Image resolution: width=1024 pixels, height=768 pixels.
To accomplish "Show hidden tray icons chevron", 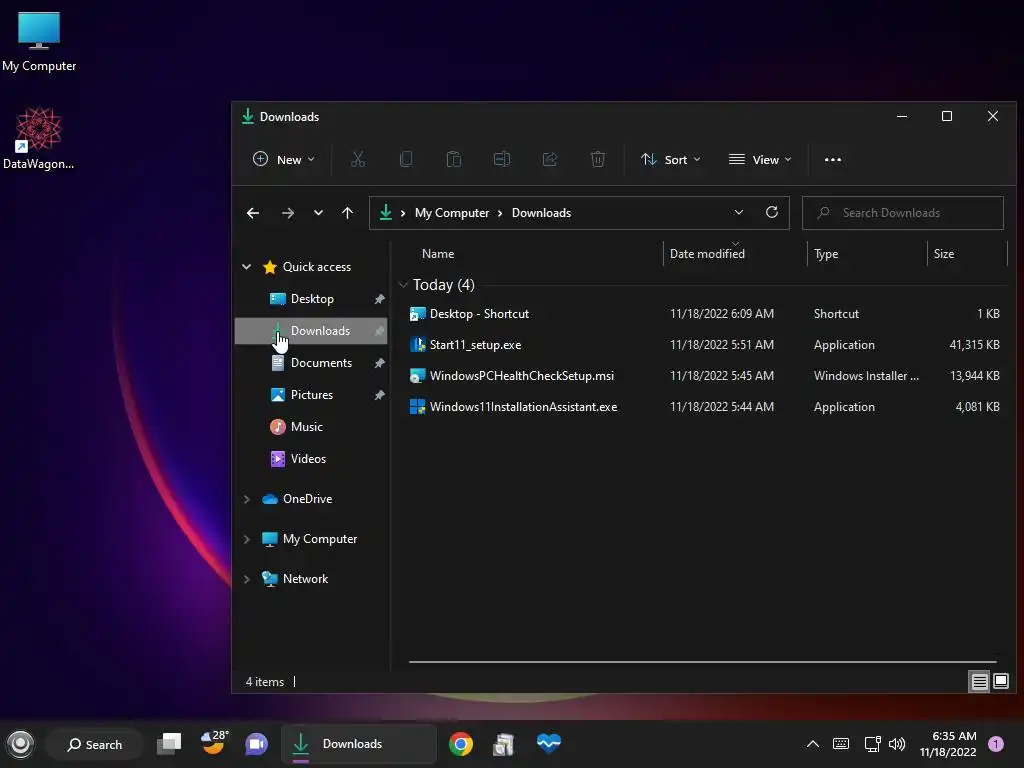I will click(812, 744).
